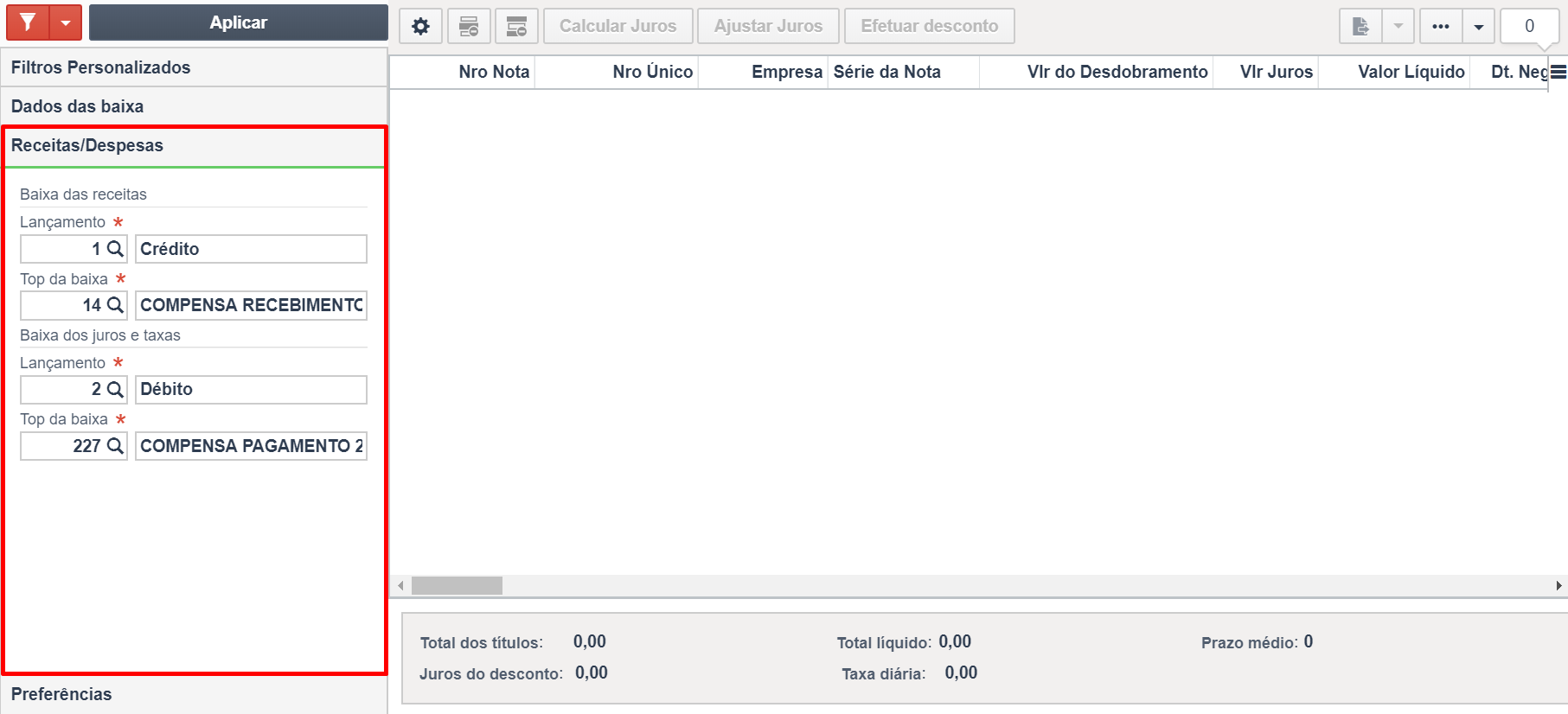Click the Aplicar button
The width and height of the screenshot is (1568, 714).
[x=238, y=22]
